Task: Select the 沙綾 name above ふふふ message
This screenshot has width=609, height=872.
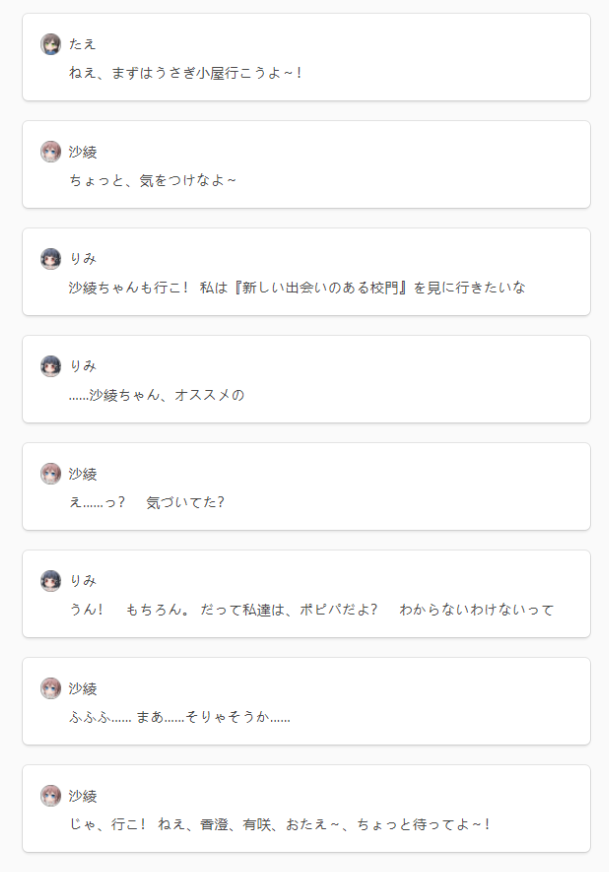Action: 82,688
